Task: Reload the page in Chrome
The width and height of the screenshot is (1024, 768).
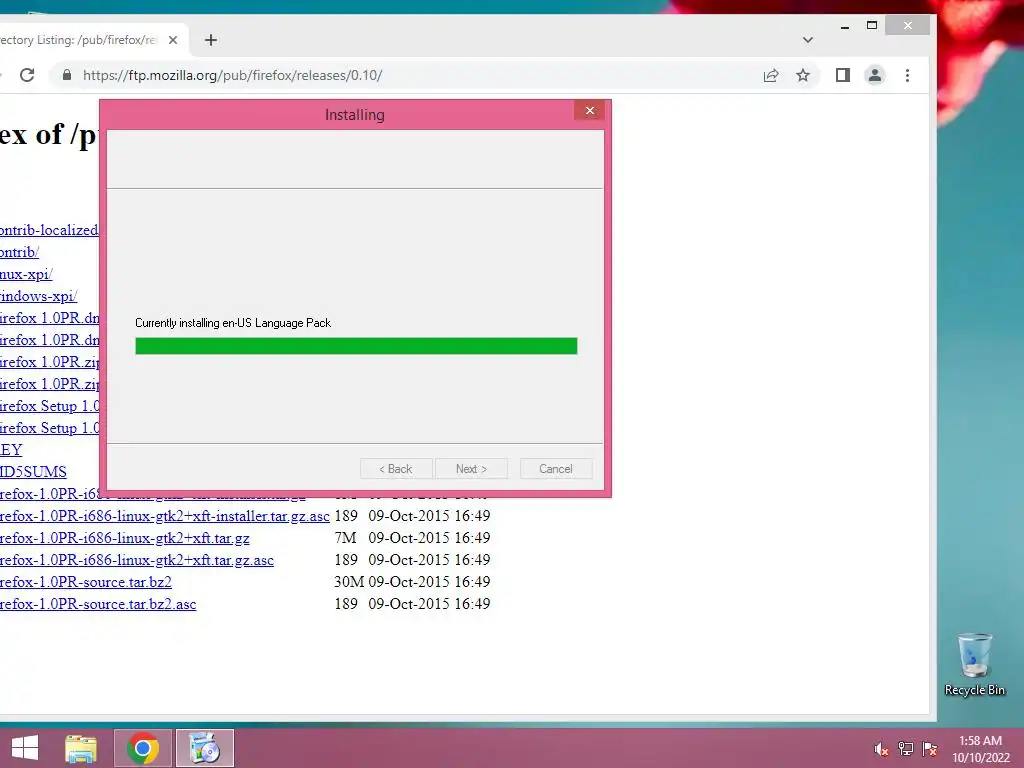Action: click(27, 75)
